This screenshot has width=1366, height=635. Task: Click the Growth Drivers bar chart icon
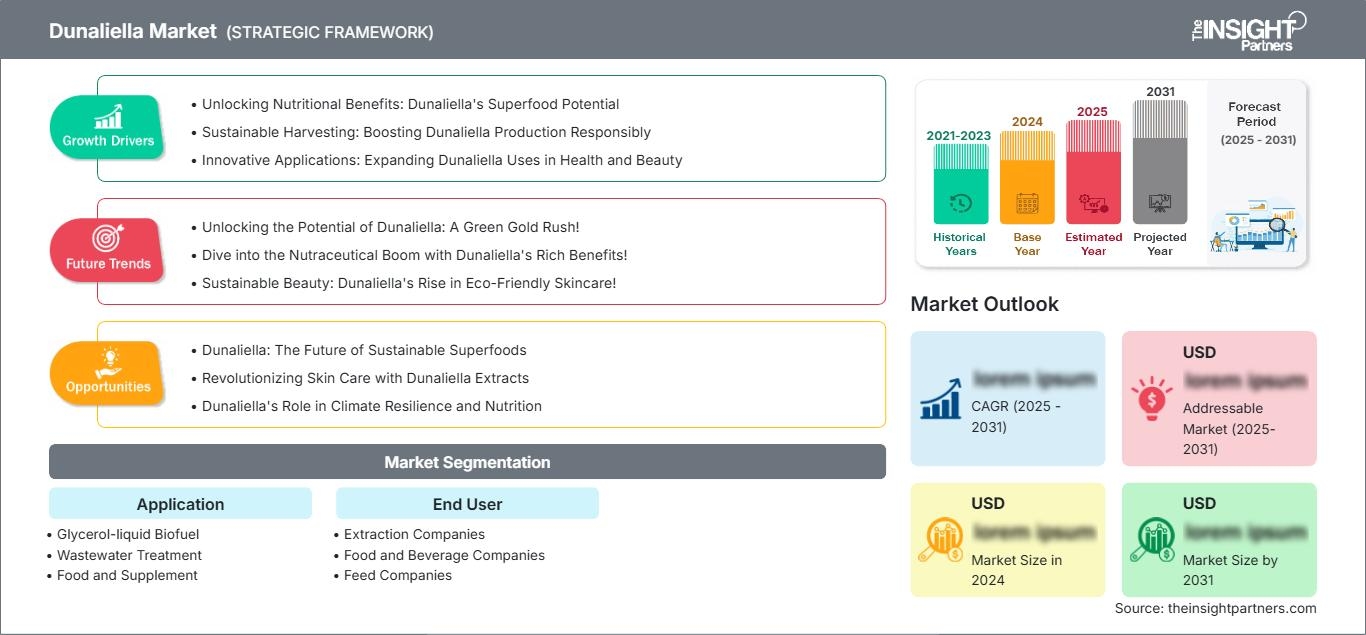(108, 116)
